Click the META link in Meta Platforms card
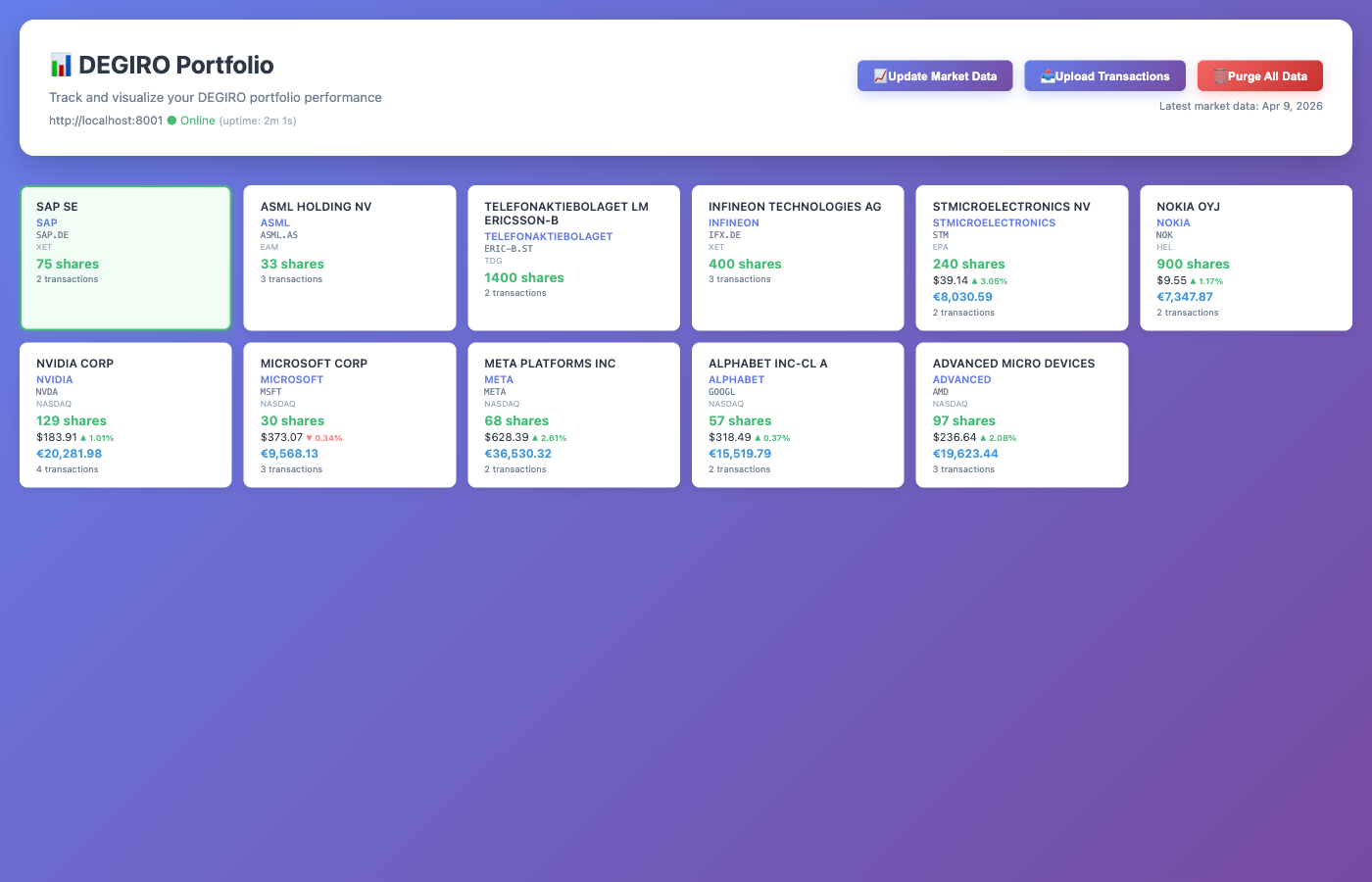The height and width of the screenshot is (882, 1372). coord(499,380)
